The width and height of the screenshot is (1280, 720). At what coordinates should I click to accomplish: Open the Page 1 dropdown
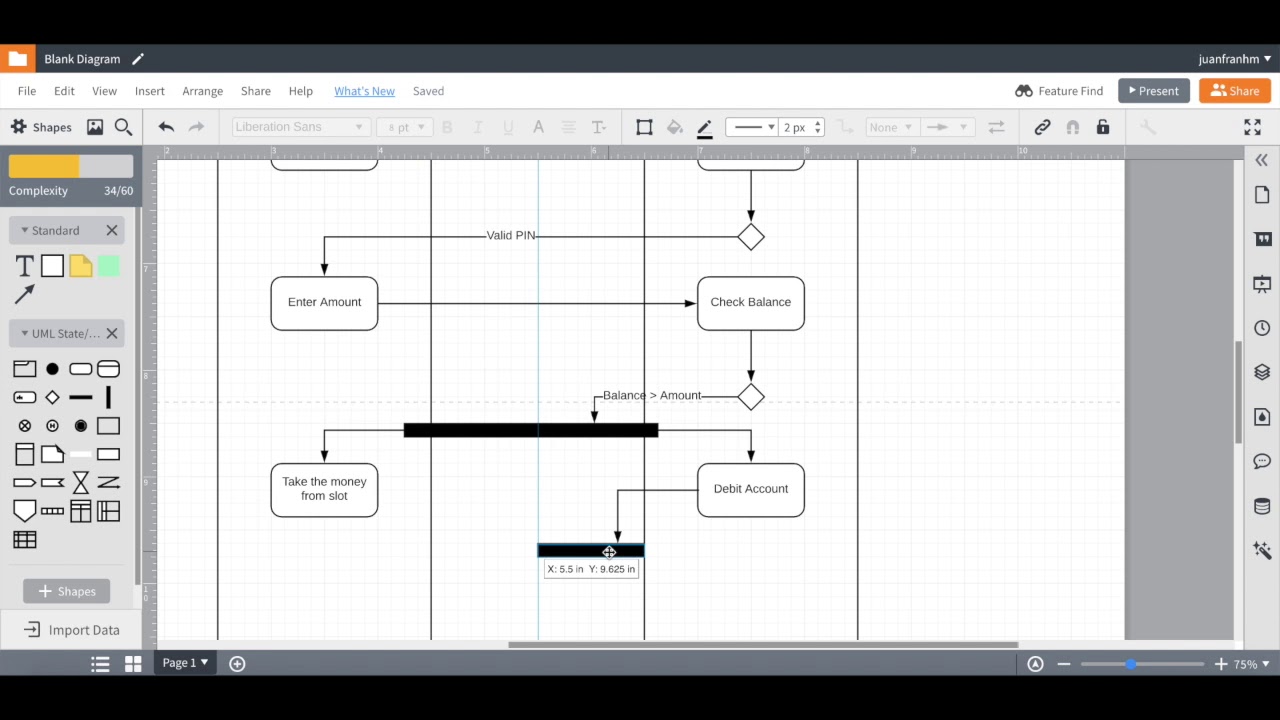pyautogui.click(x=185, y=663)
